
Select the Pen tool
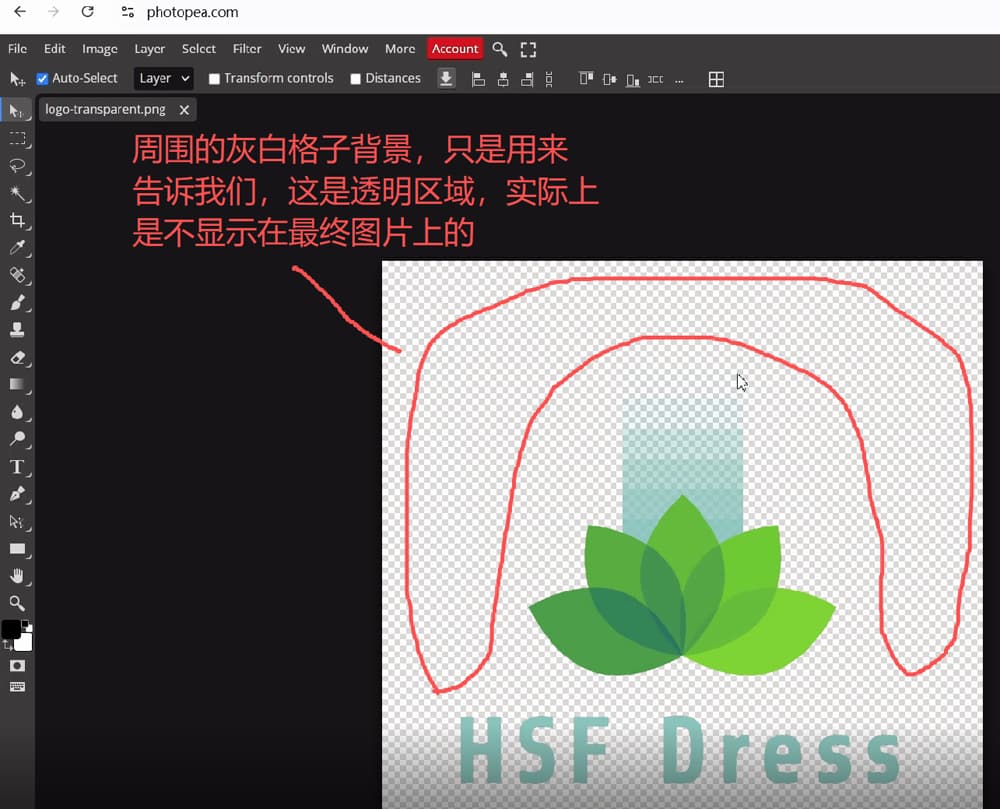coord(17,494)
